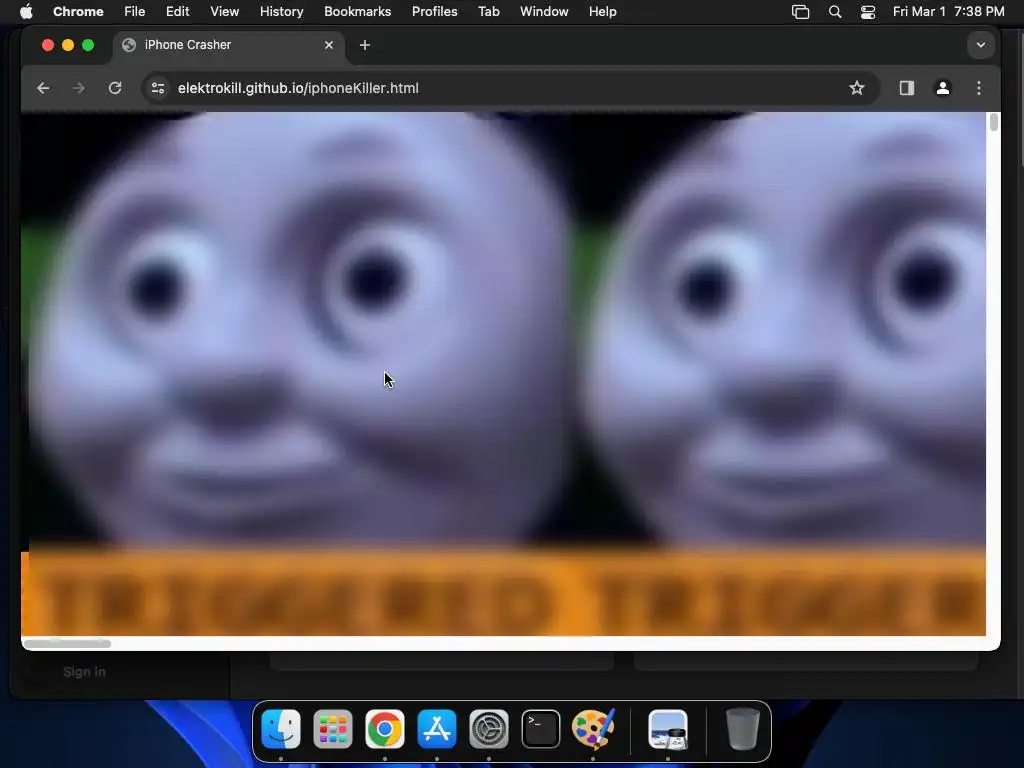
Task: Open the Edit menu
Action: (x=177, y=12)
